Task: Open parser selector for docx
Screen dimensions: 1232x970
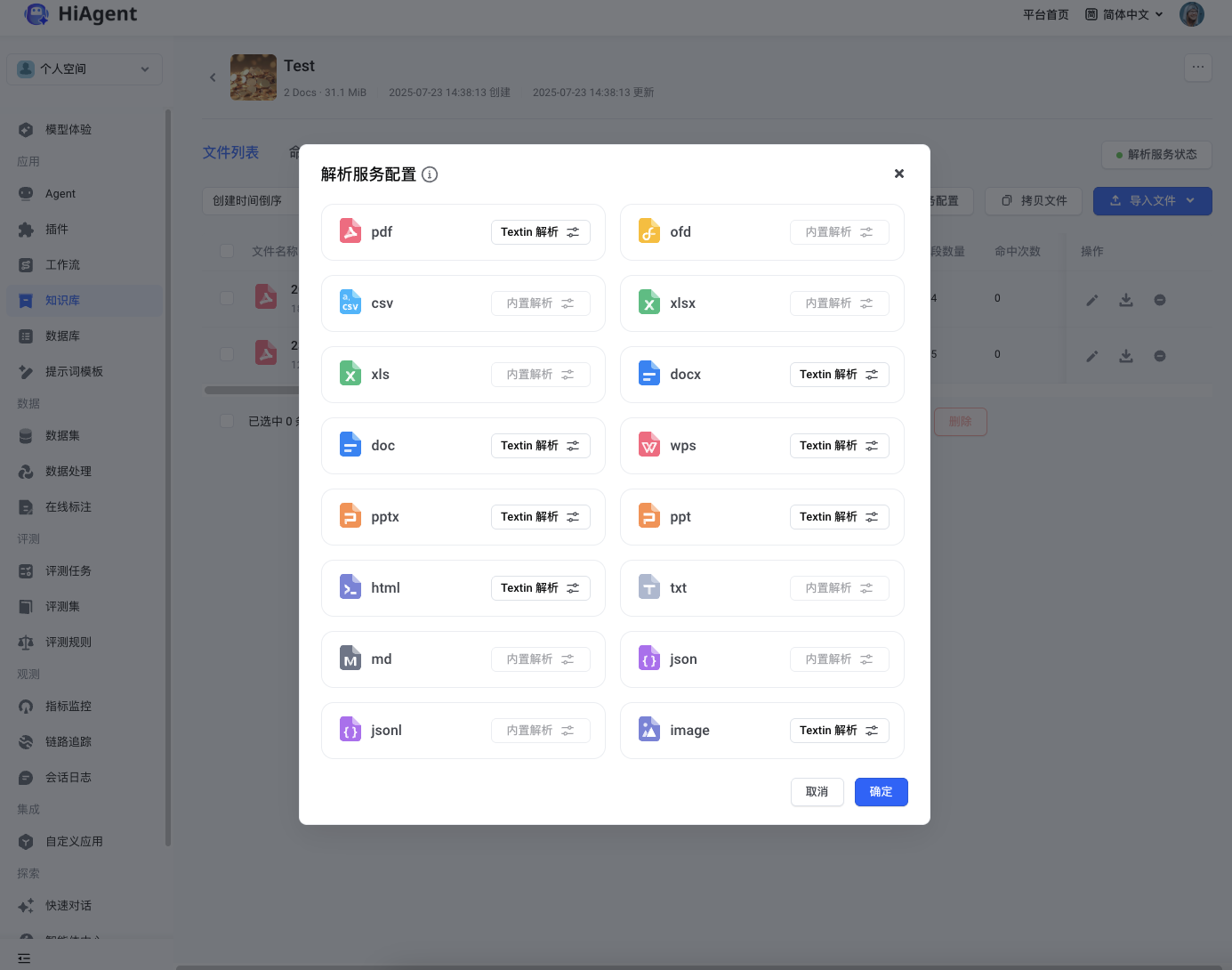Action: (840, 375)
